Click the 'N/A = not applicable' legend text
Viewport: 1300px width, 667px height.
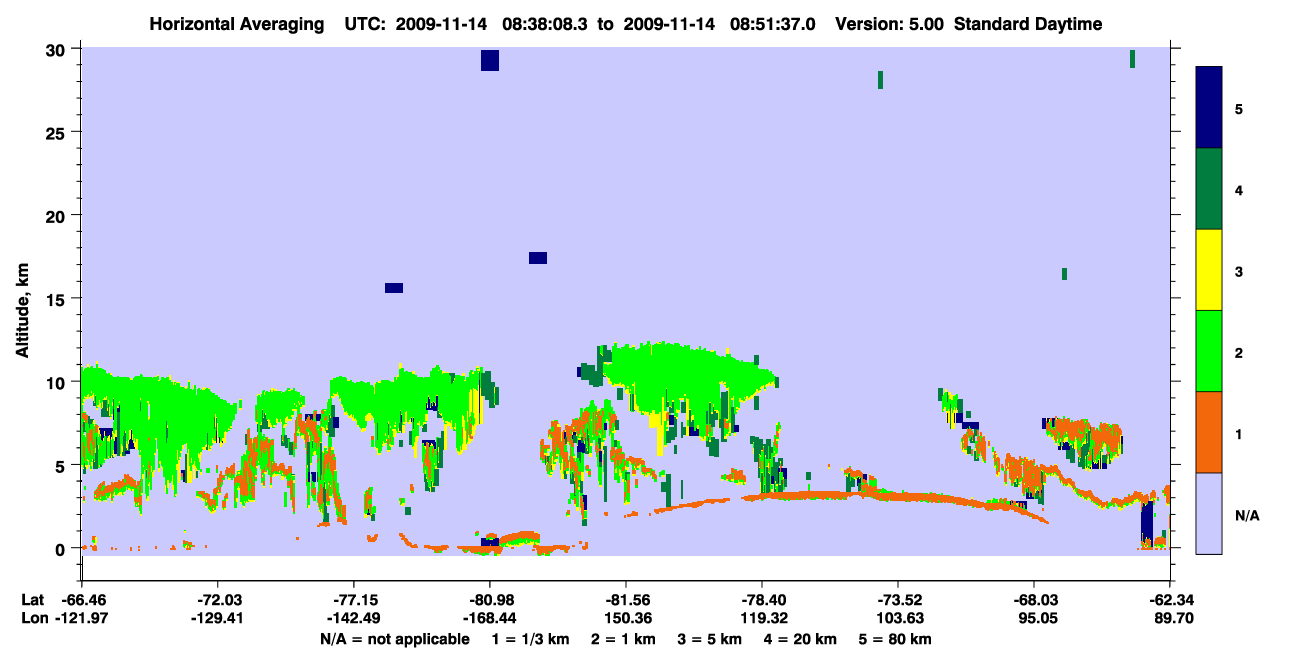394,639
